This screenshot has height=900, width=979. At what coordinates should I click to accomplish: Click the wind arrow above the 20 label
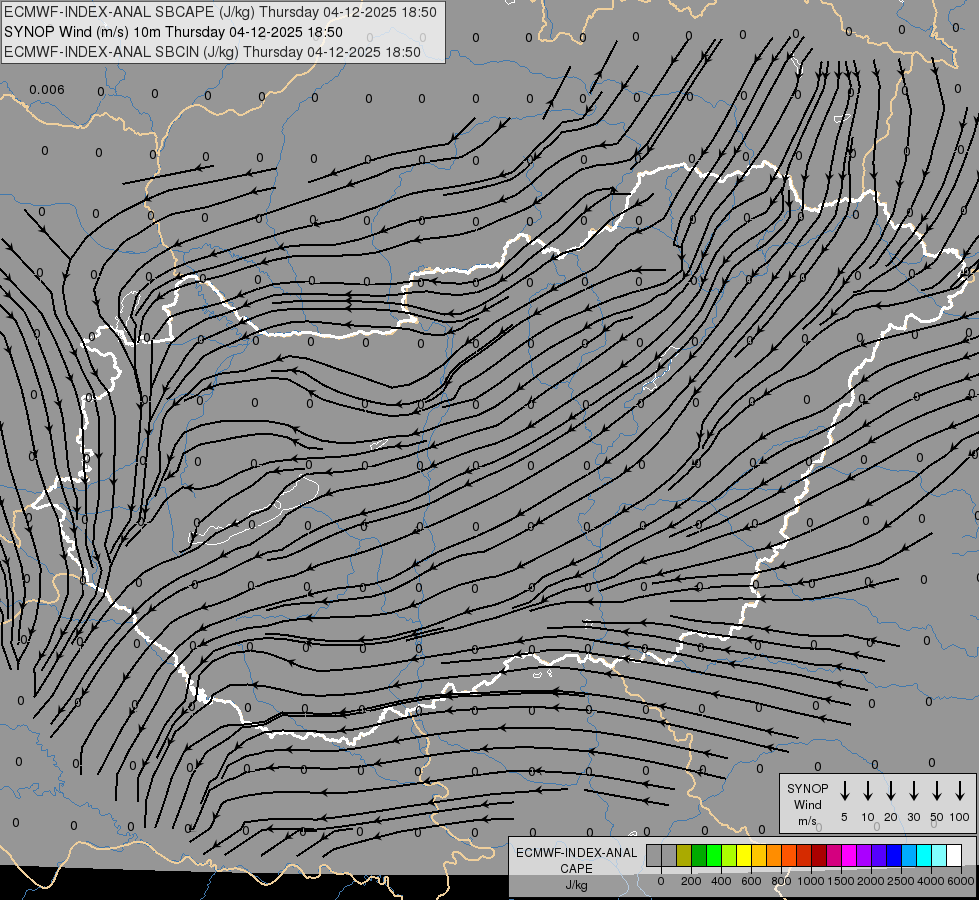pos(891,791)
